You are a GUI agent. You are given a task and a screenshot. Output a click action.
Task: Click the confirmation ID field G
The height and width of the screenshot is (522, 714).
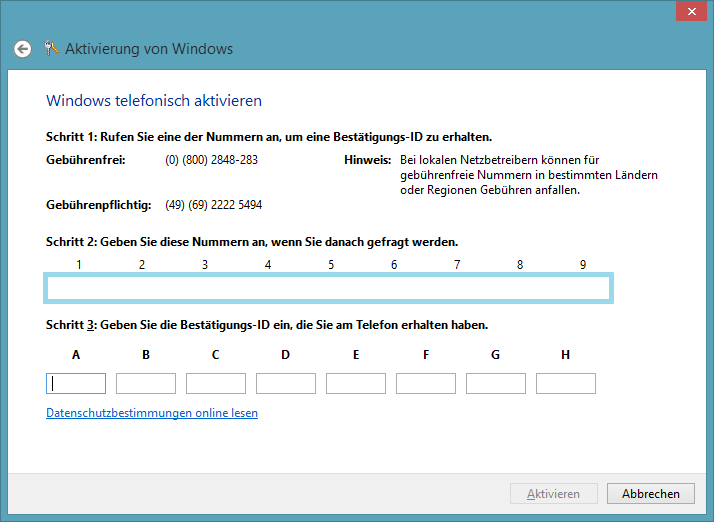[496, 383]
